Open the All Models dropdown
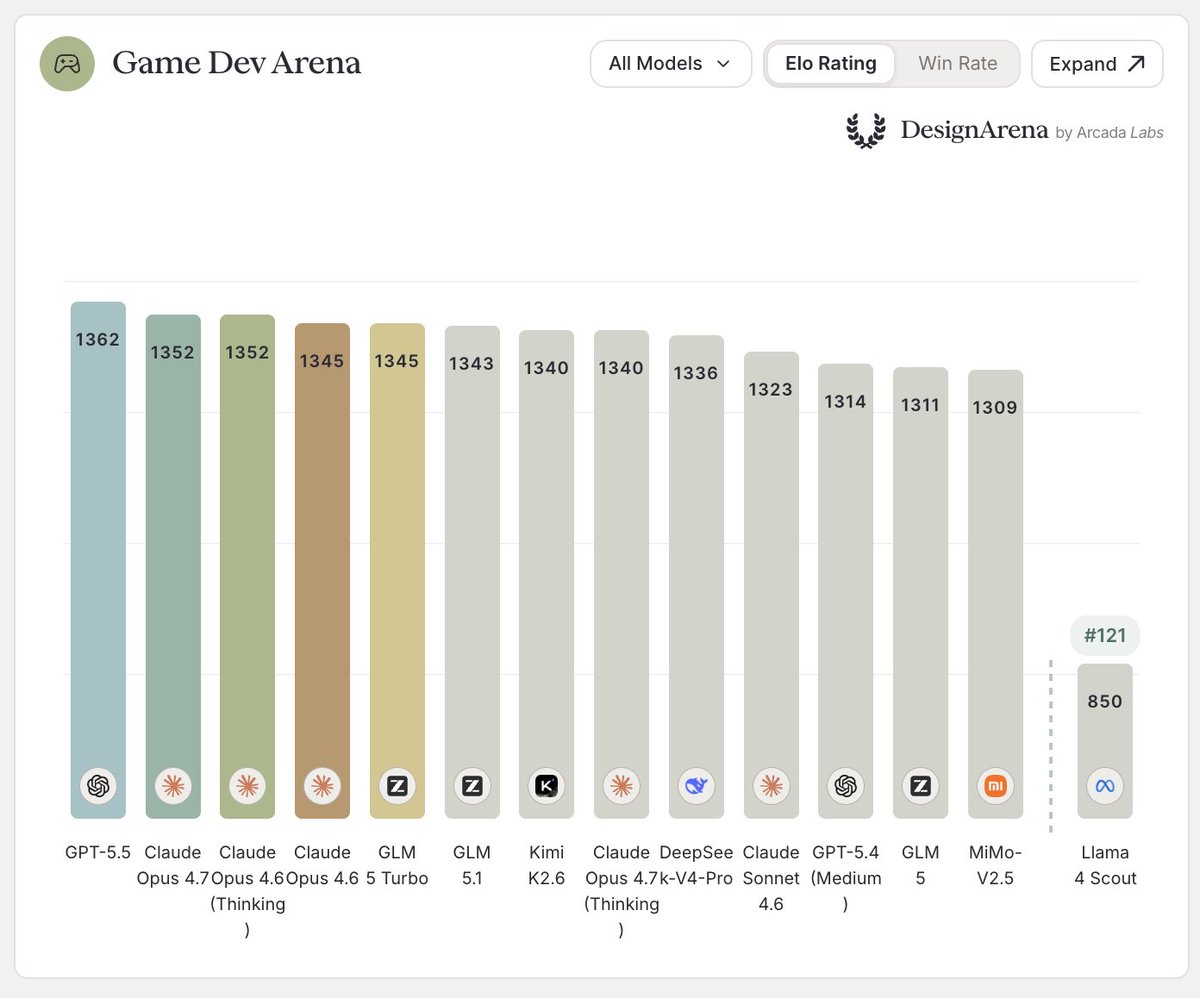 (x=670, y=64)
